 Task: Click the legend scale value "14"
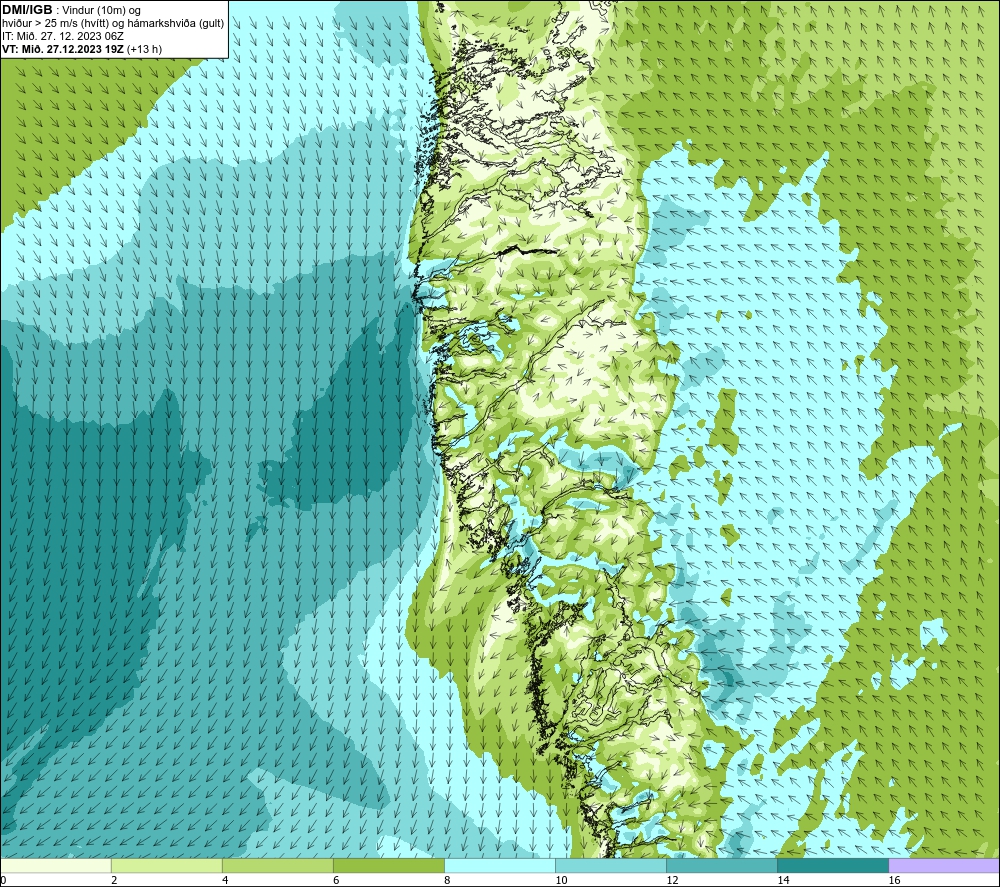783,881
